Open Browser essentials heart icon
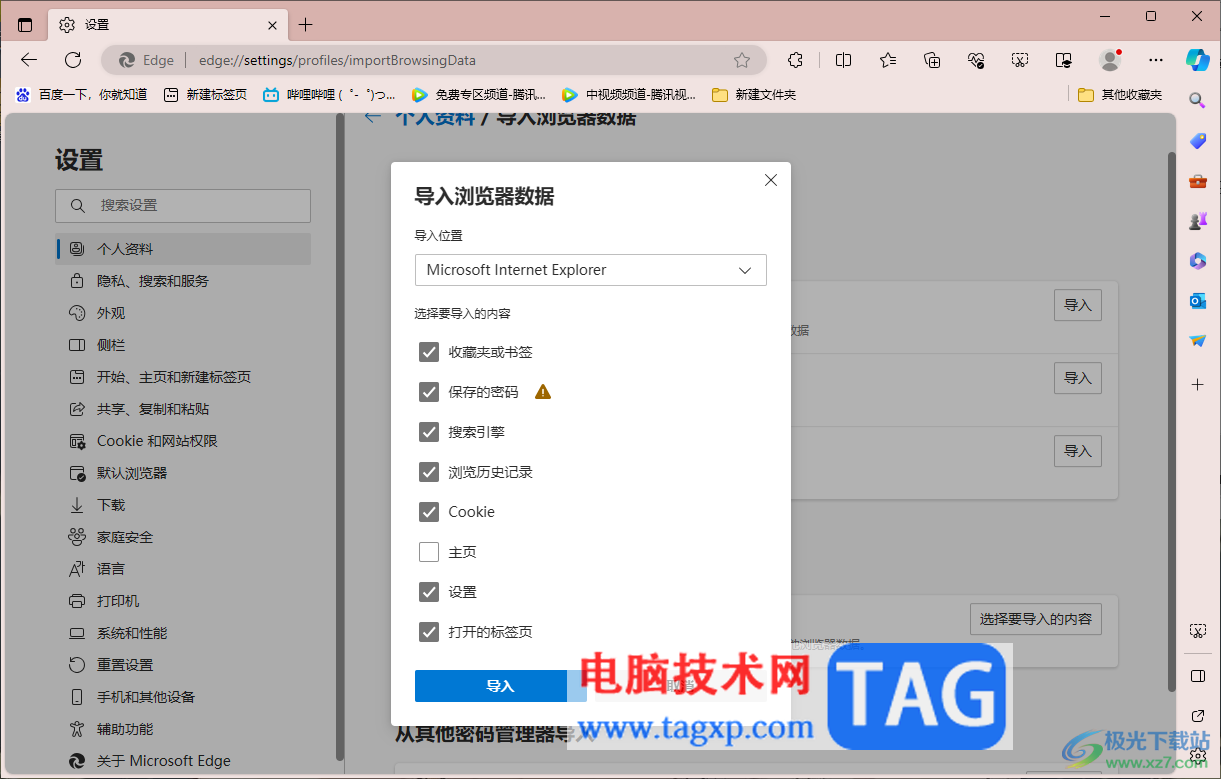The image size is (1221, 779). (x=975, y=60)
